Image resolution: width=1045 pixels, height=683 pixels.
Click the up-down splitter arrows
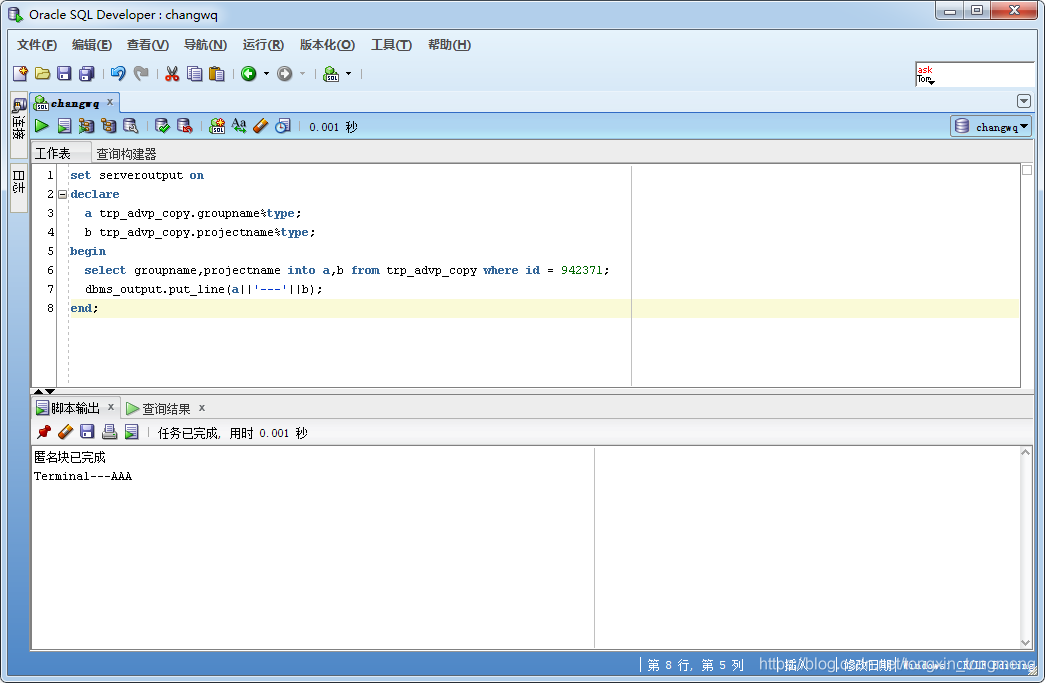tap(44, 391)
